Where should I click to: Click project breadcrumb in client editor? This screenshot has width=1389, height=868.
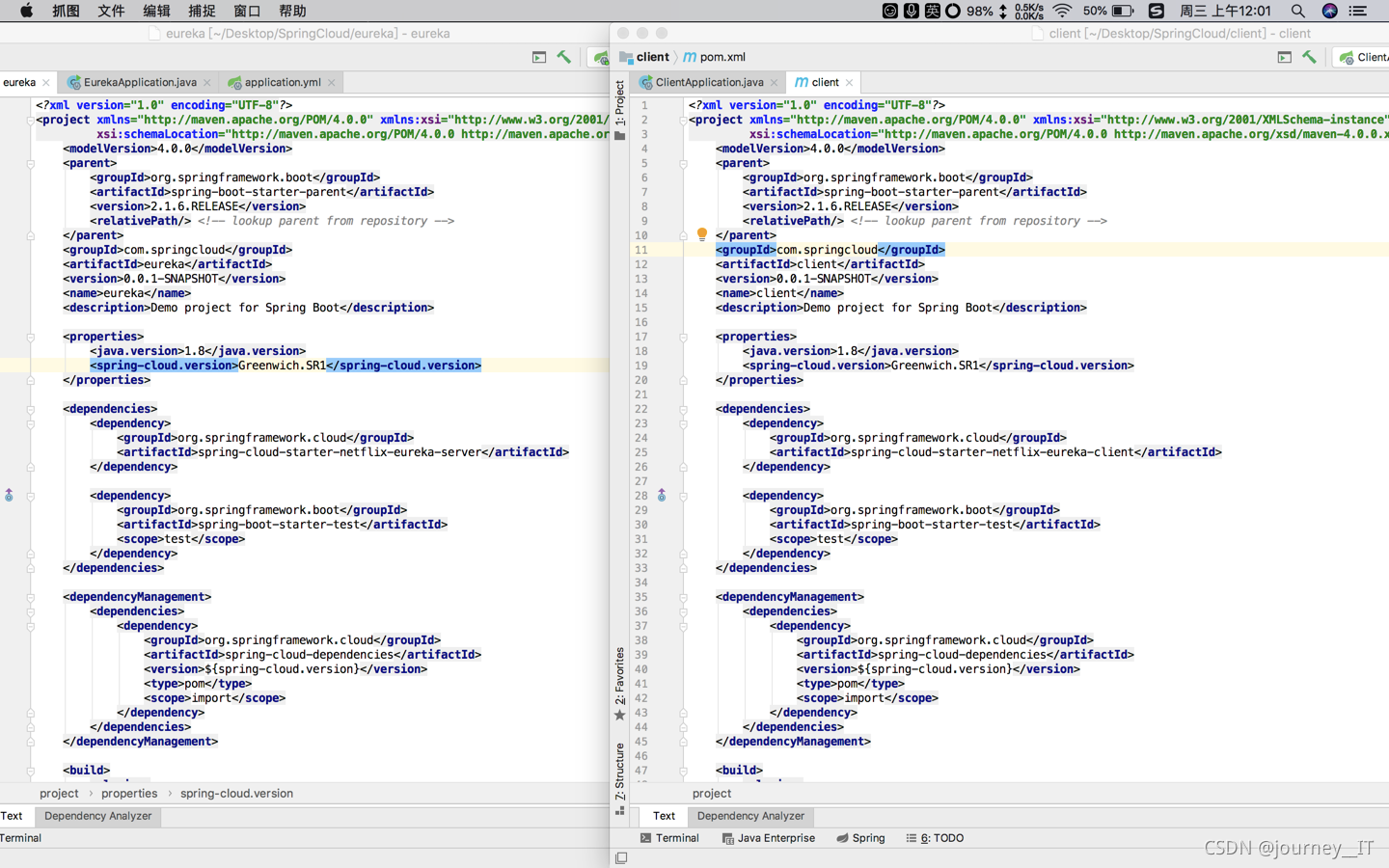712,794
